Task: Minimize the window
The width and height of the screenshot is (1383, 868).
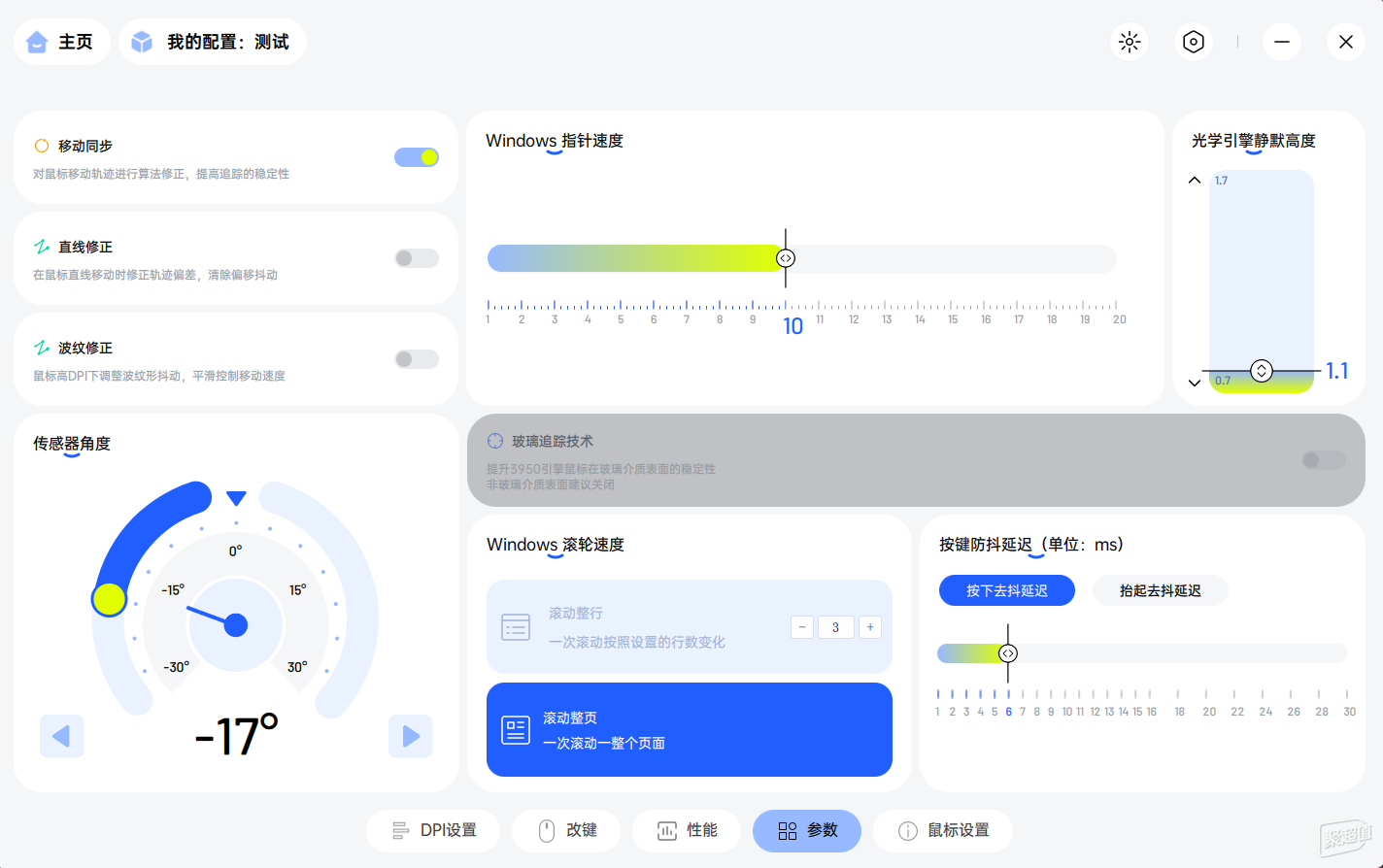Action: click(x=1282, y=42)
